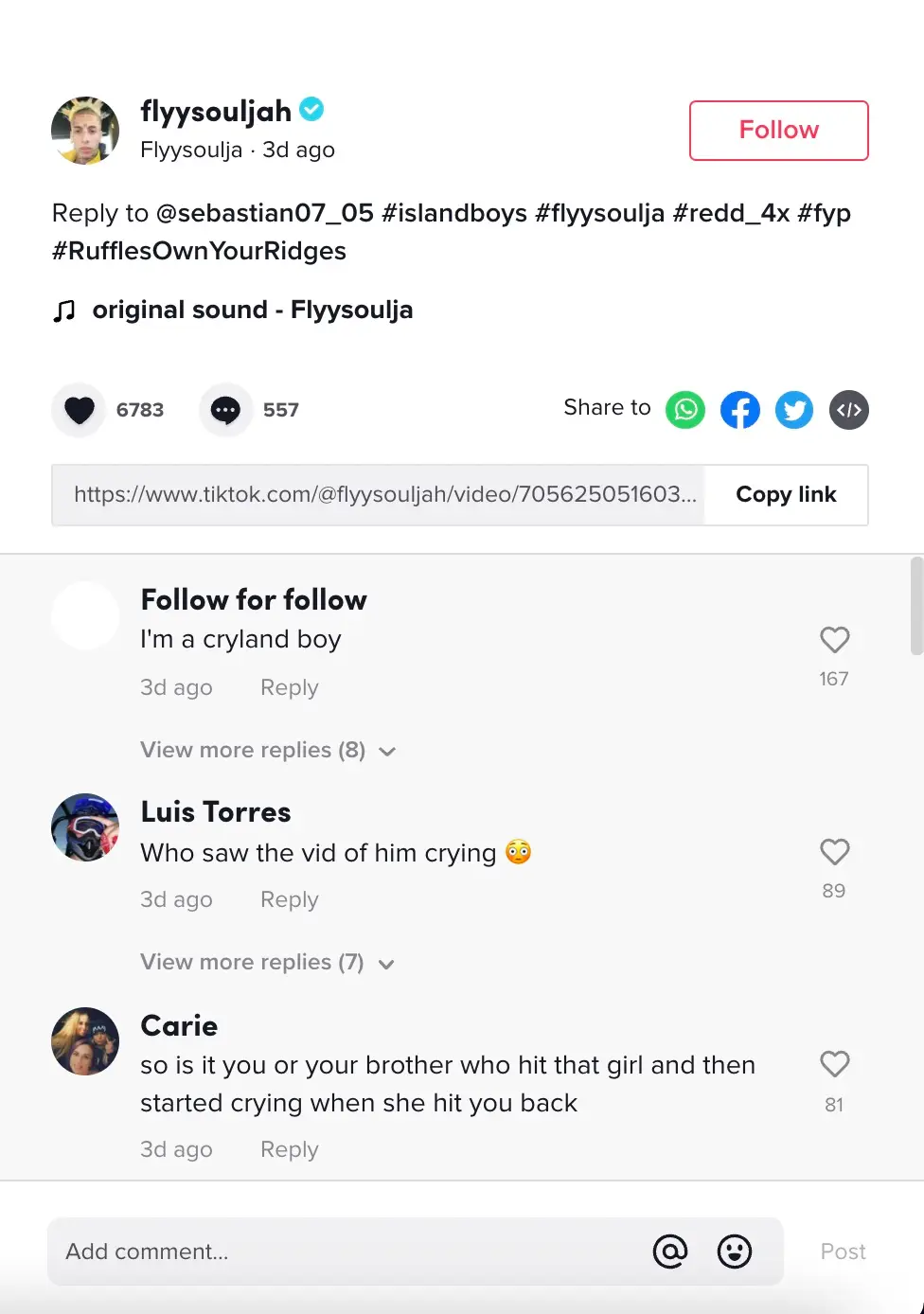Screen dimensions: 924x1314
Task: Open WhatsApp sharing option
Action: [685, 410]
